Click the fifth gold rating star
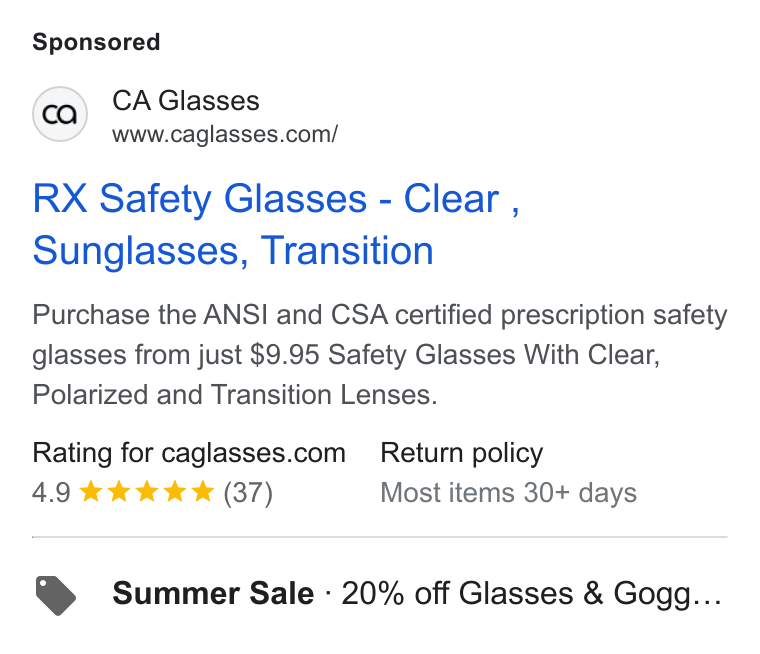This screenshot has height=654, width=760. 203,492
